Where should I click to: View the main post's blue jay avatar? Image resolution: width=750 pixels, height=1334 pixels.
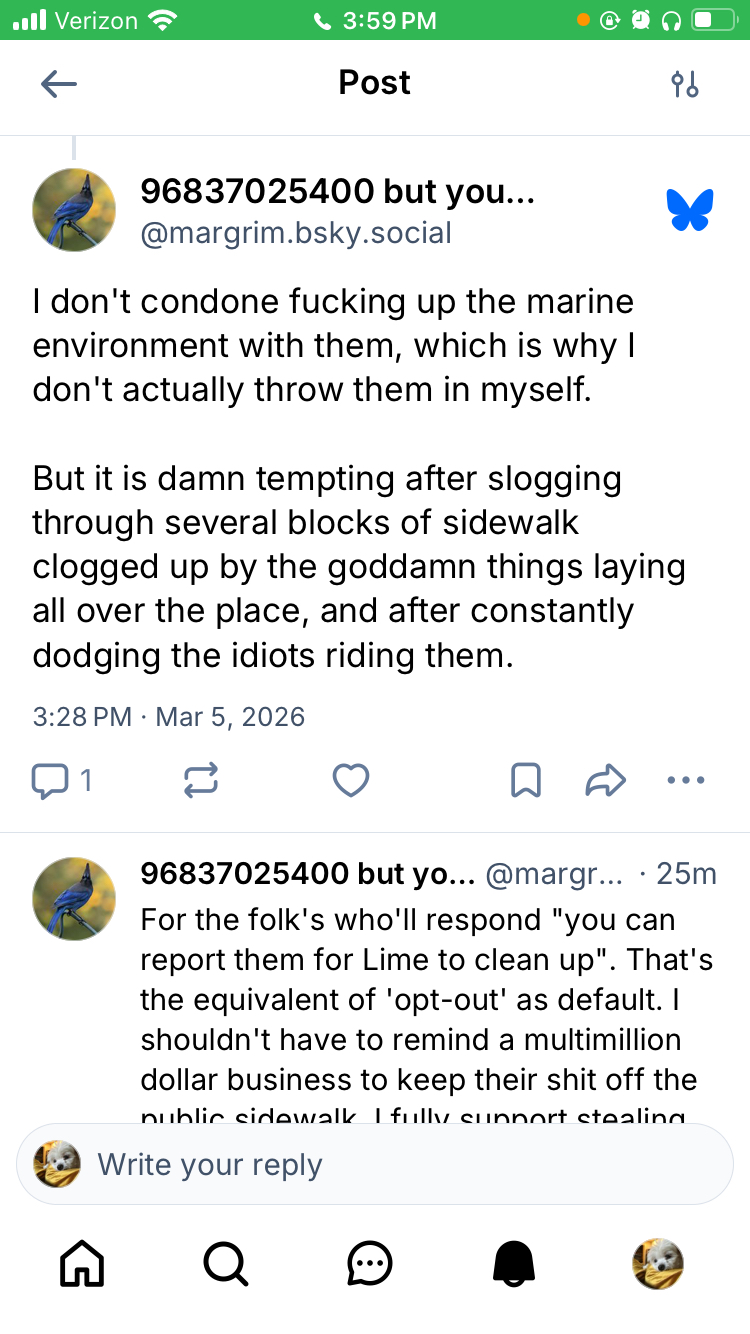pos(74,210)
